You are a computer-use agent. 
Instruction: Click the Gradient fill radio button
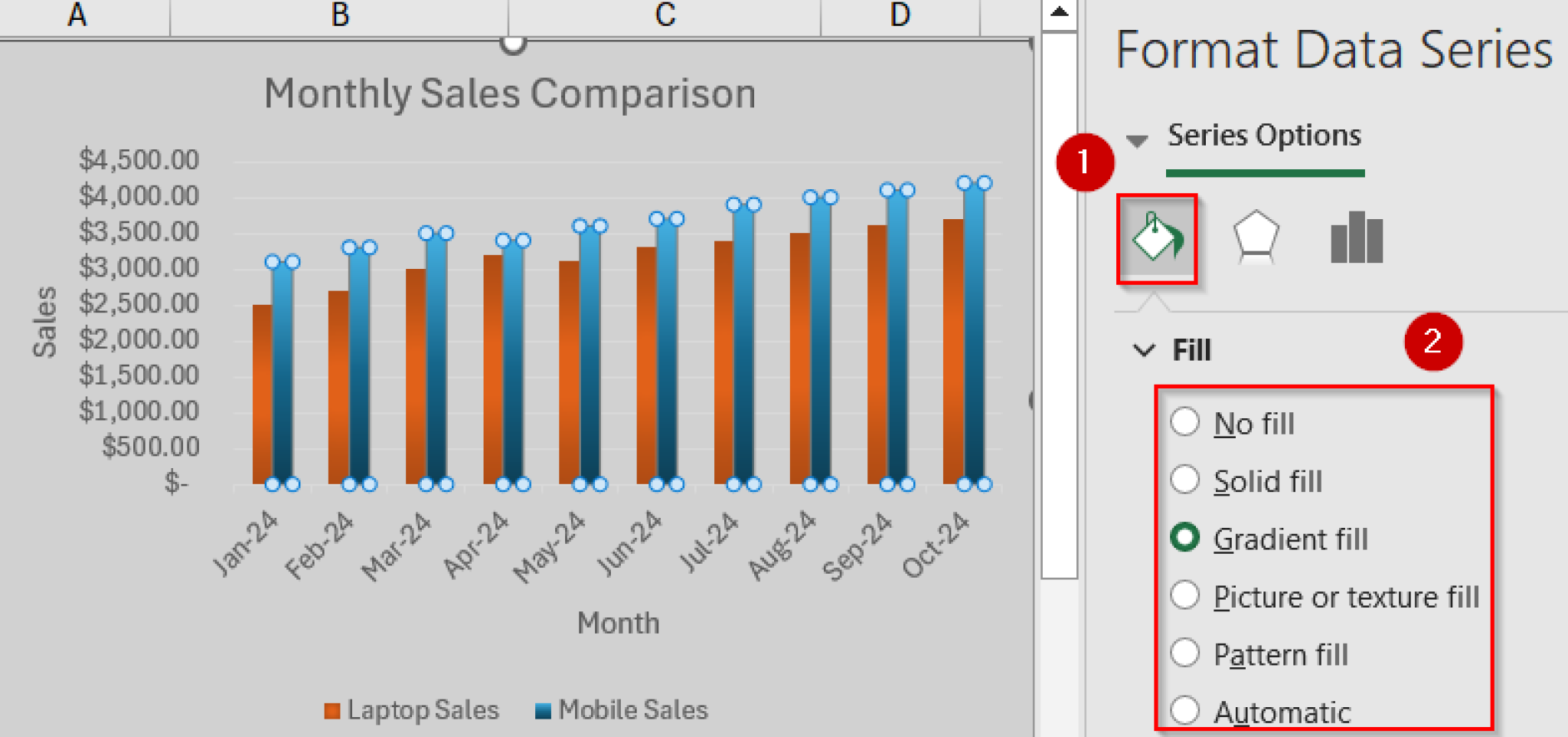1185,538
